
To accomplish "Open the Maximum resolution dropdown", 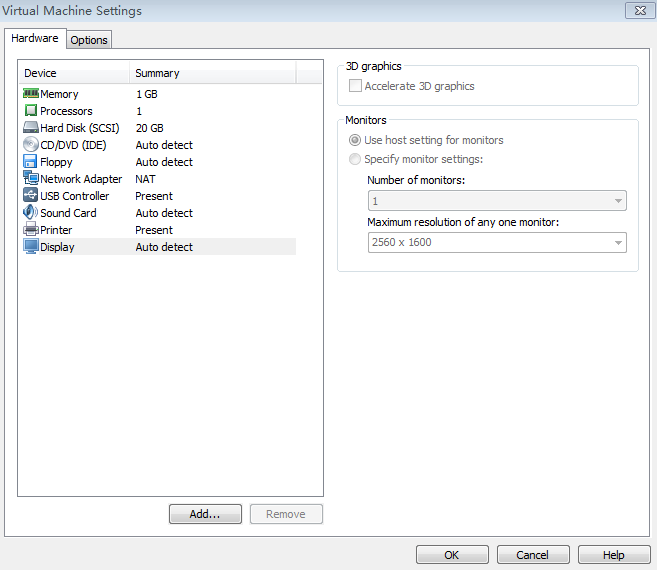I will [x=497, y=243].
